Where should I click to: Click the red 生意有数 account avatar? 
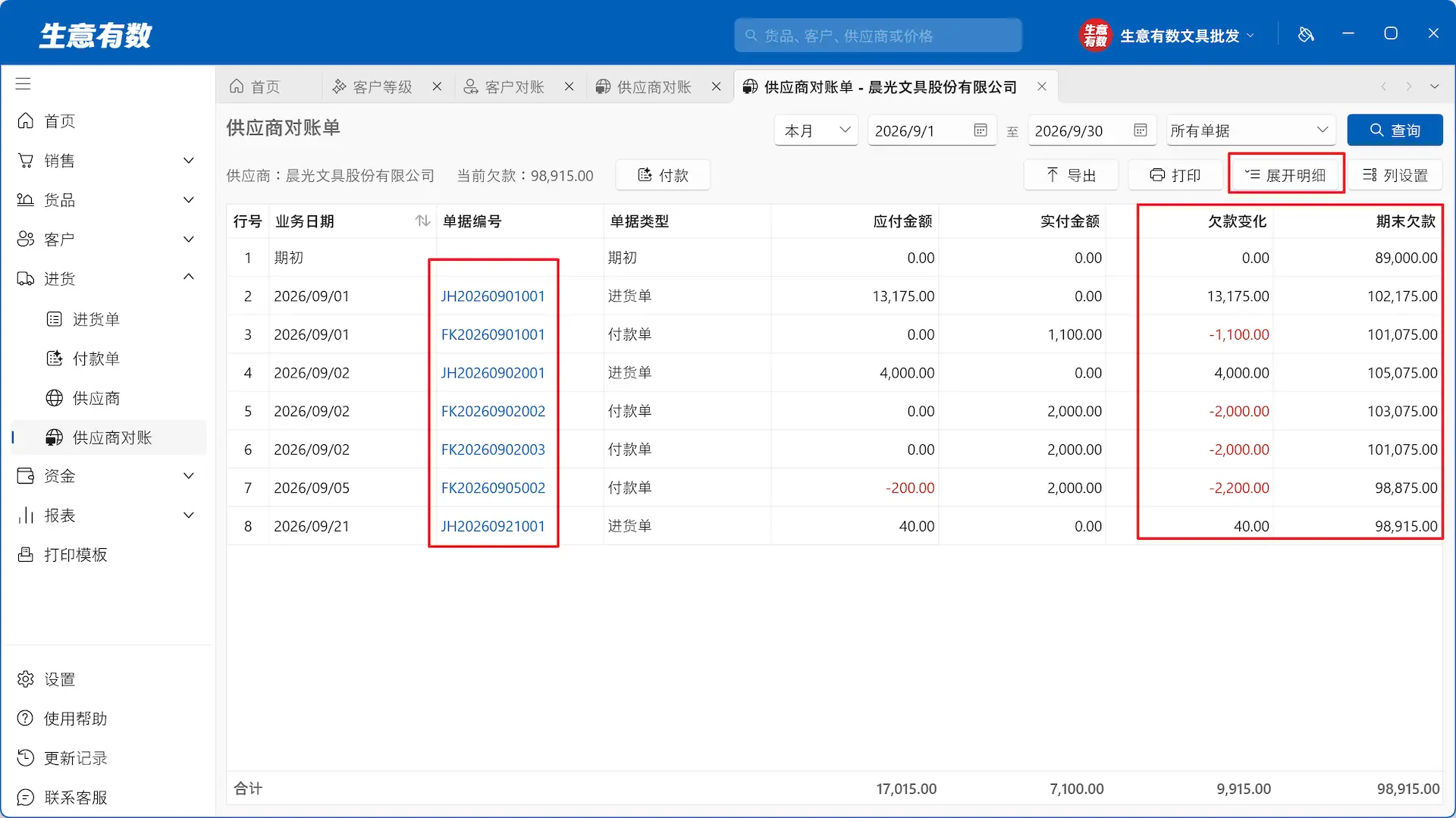1095,35
